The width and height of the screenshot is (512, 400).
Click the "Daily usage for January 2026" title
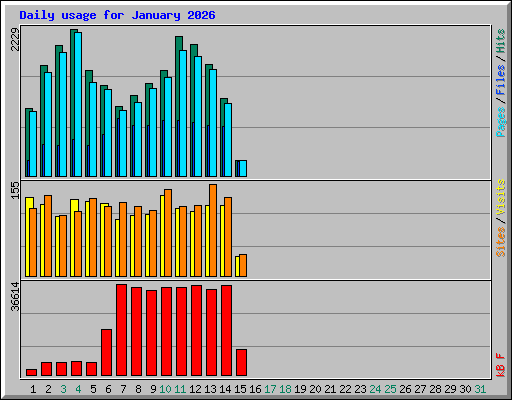(x=117, y=15)
